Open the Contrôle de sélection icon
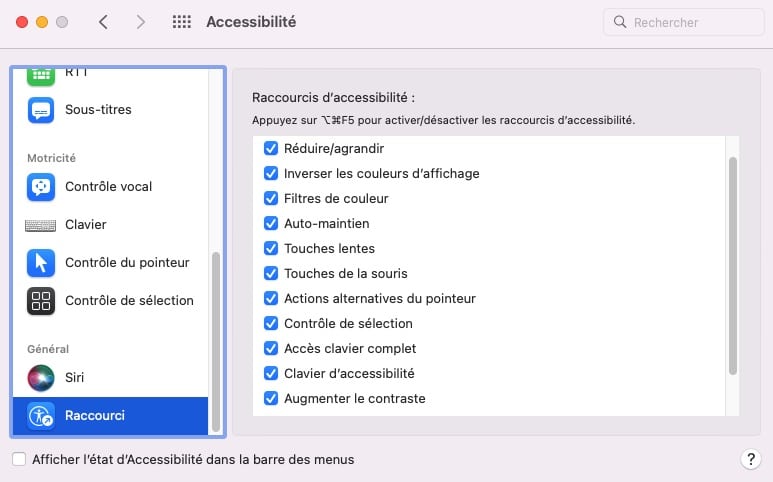This screenshot has height=482, width=773. (x=41, y=301)
